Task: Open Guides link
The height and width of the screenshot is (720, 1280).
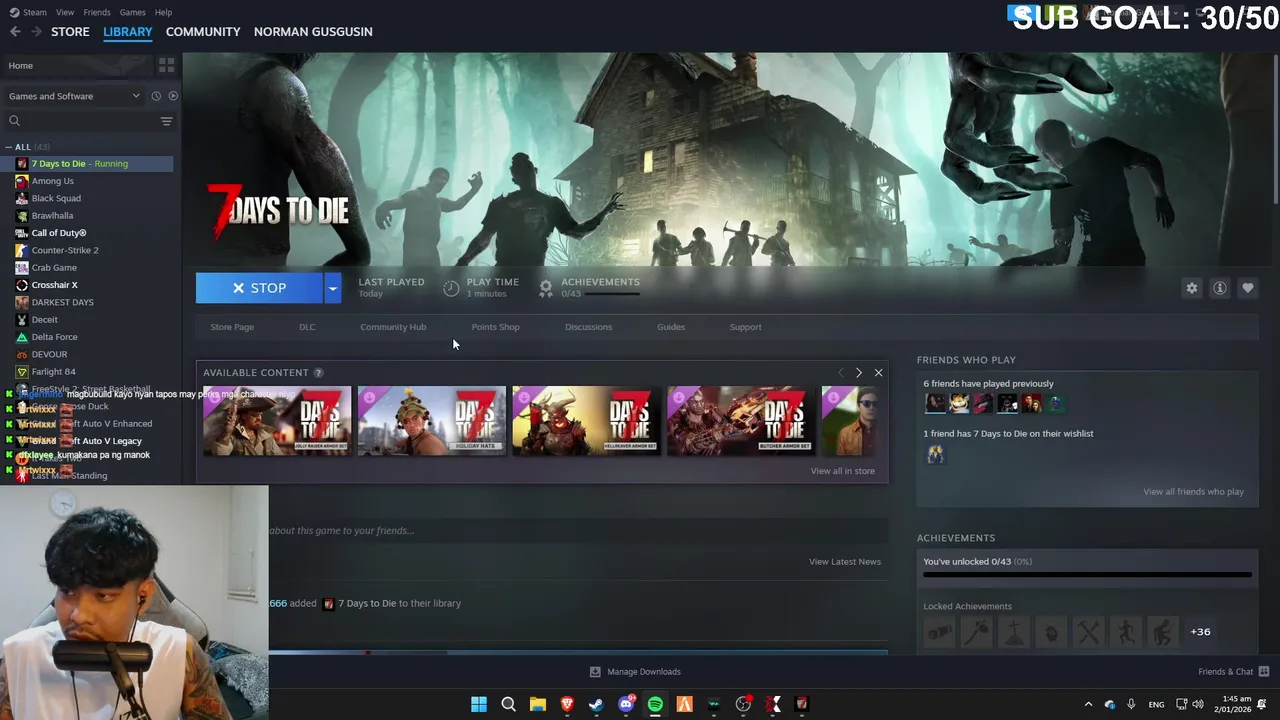Action: (x=671, y=327)
